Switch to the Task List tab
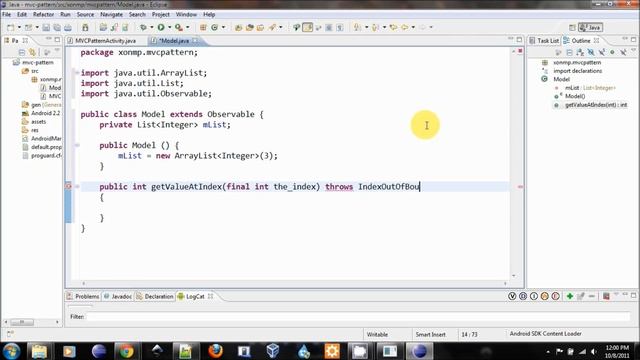The image size is (640, 360). 544,41
